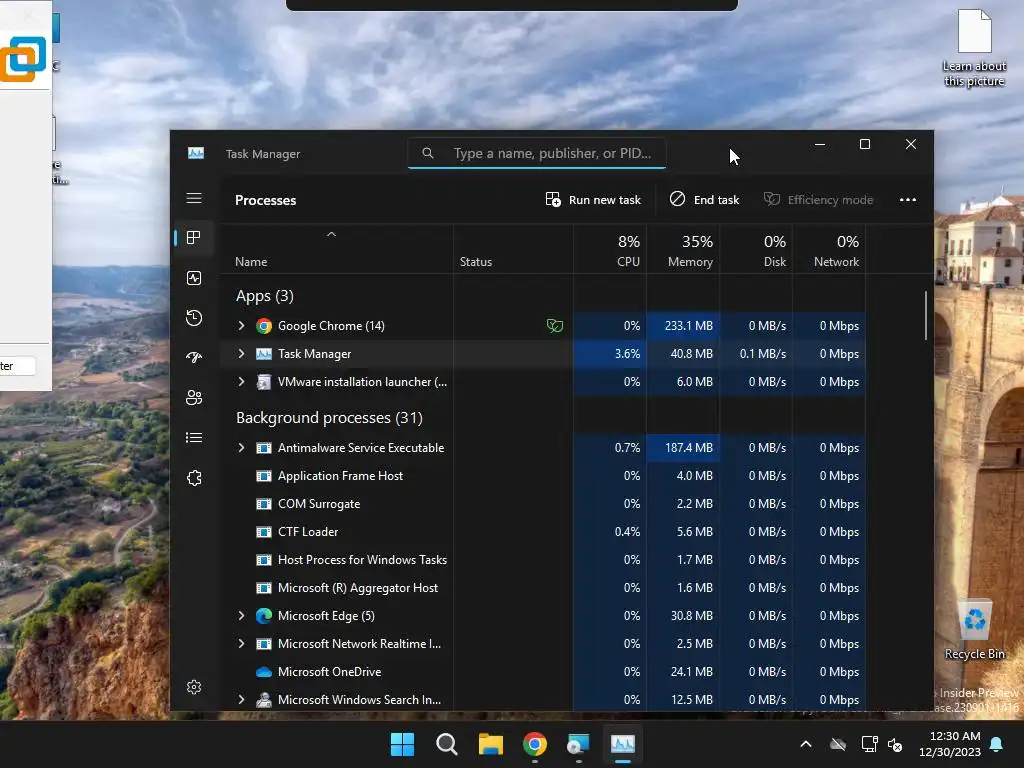
Task: Open Users page sidebar icon
Action: click(x=194, y=398)
